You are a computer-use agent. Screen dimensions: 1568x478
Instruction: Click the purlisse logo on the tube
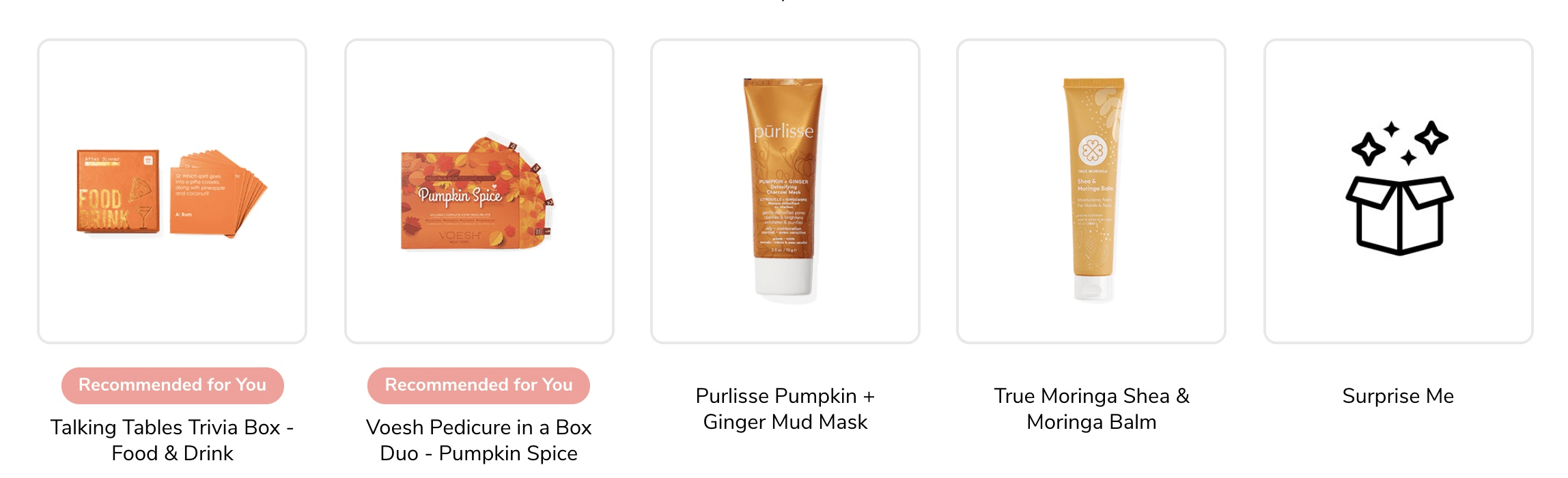[784, 130]
